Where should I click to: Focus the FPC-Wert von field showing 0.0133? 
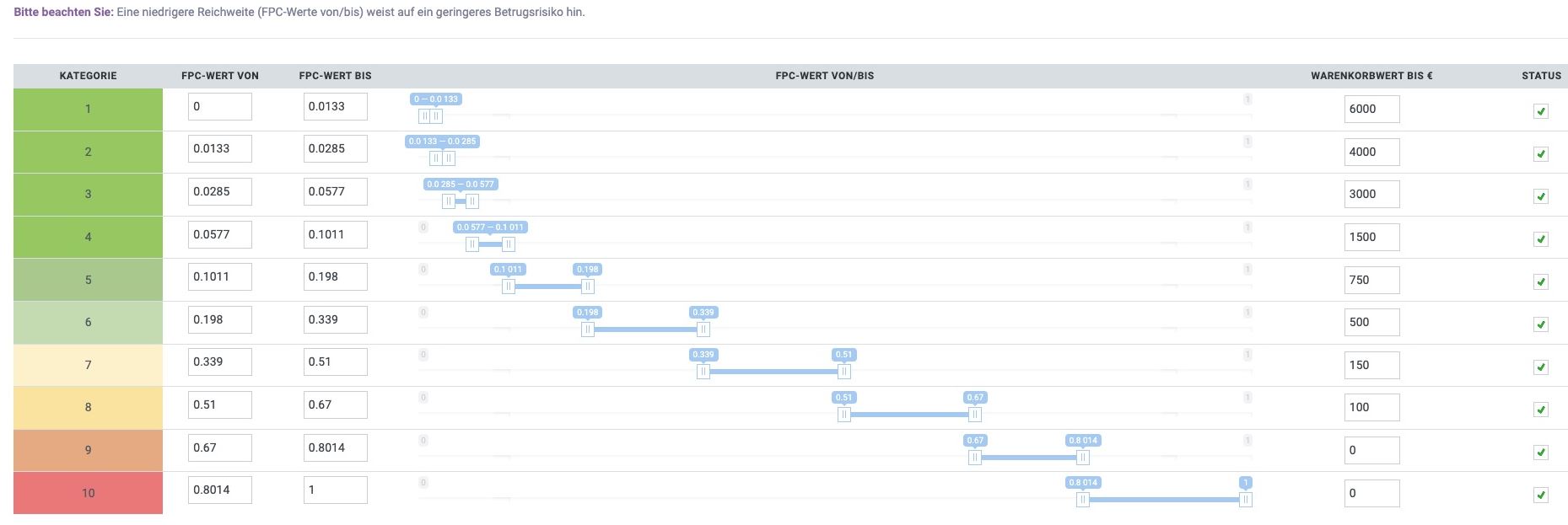[220, 149]
